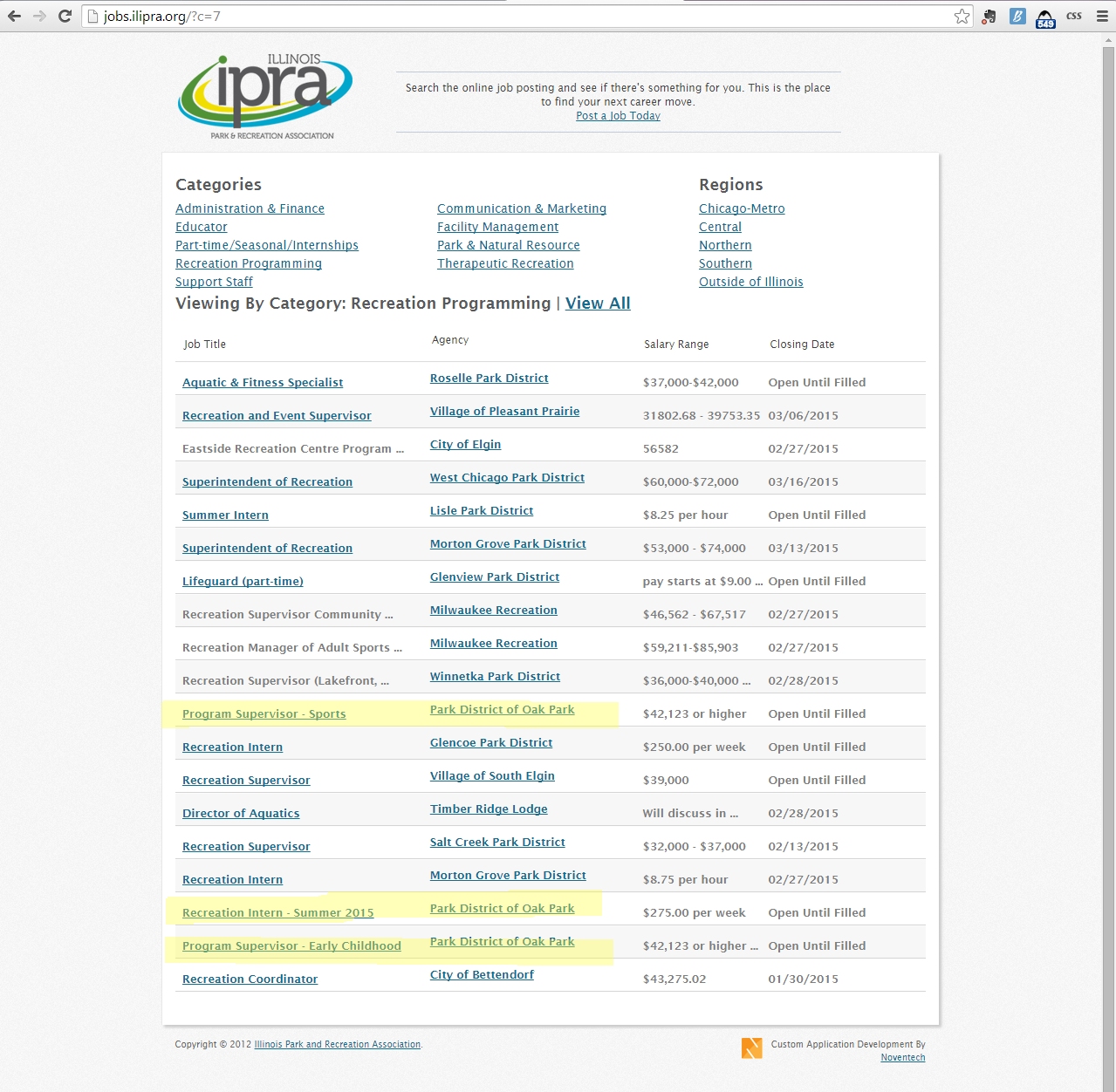The height and width of the screenshot is (1092, 1116).
Task: Open Village of South Elgin agency
Action: click(492, 775)
